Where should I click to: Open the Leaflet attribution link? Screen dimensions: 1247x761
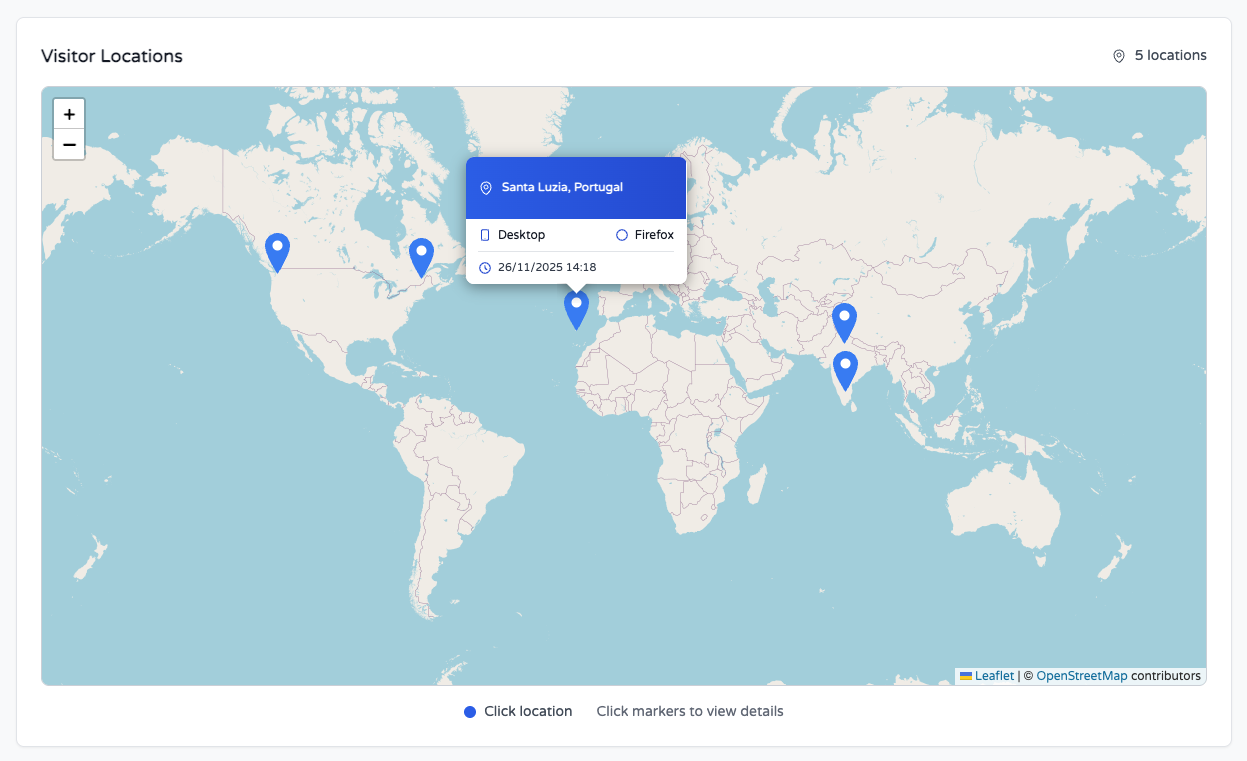click(994, 675)
